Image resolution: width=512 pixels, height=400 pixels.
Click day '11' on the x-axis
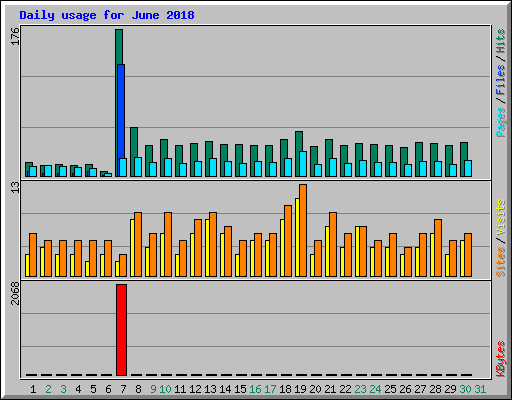pos(180,389)
